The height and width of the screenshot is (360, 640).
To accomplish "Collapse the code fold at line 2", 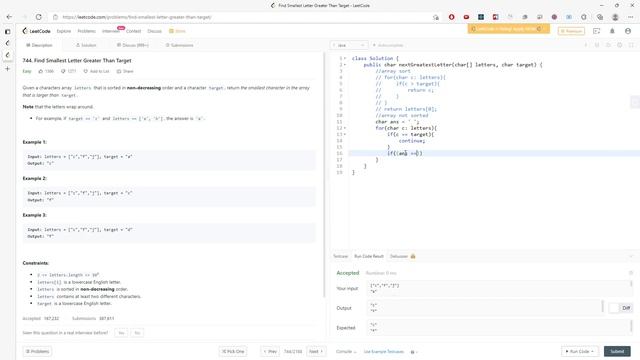I will point(345,64).
